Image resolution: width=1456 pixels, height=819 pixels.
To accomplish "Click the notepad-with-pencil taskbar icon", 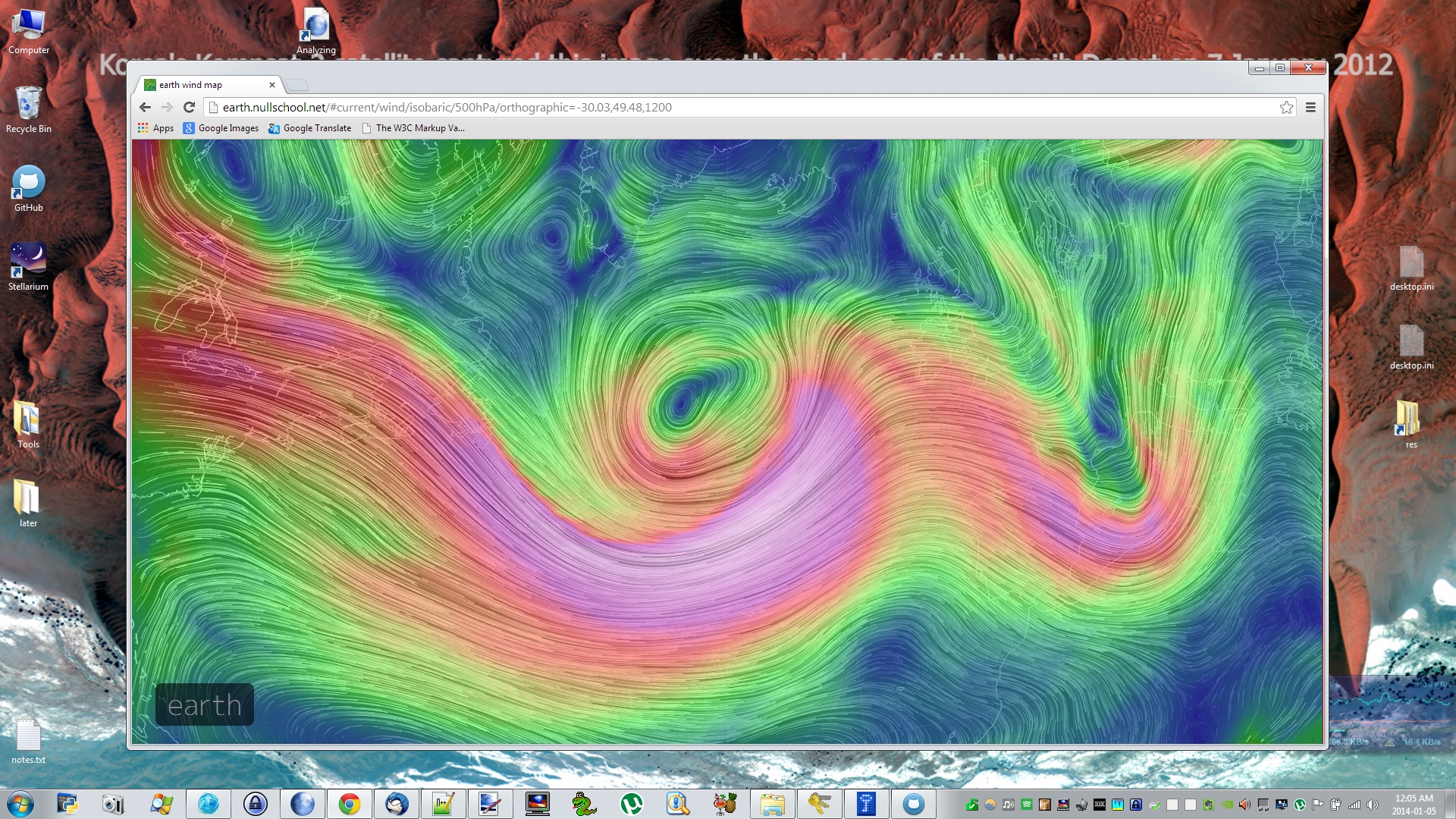I will pos(443,804).
